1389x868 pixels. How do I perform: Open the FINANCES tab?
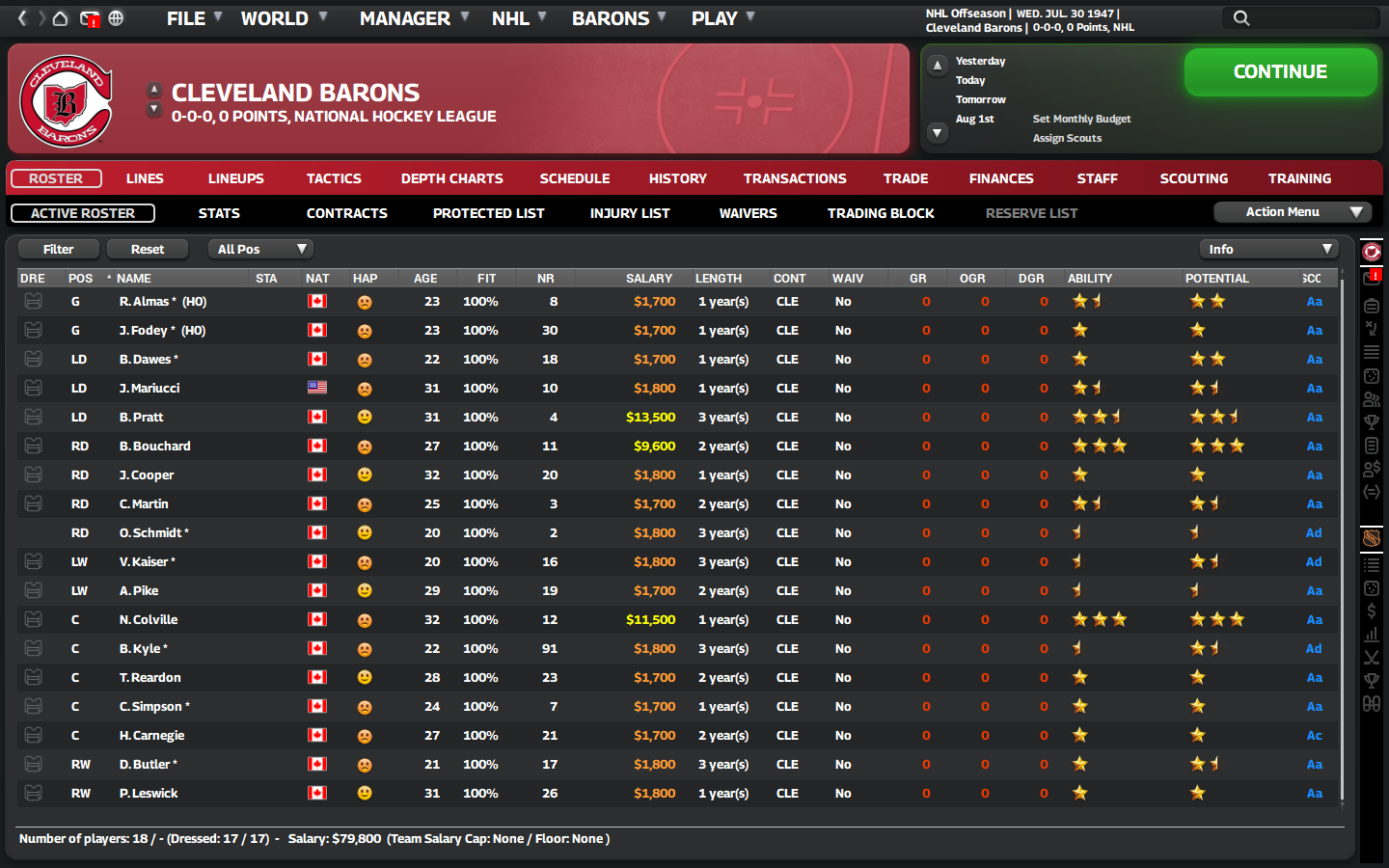click(x=1001, y=178)
